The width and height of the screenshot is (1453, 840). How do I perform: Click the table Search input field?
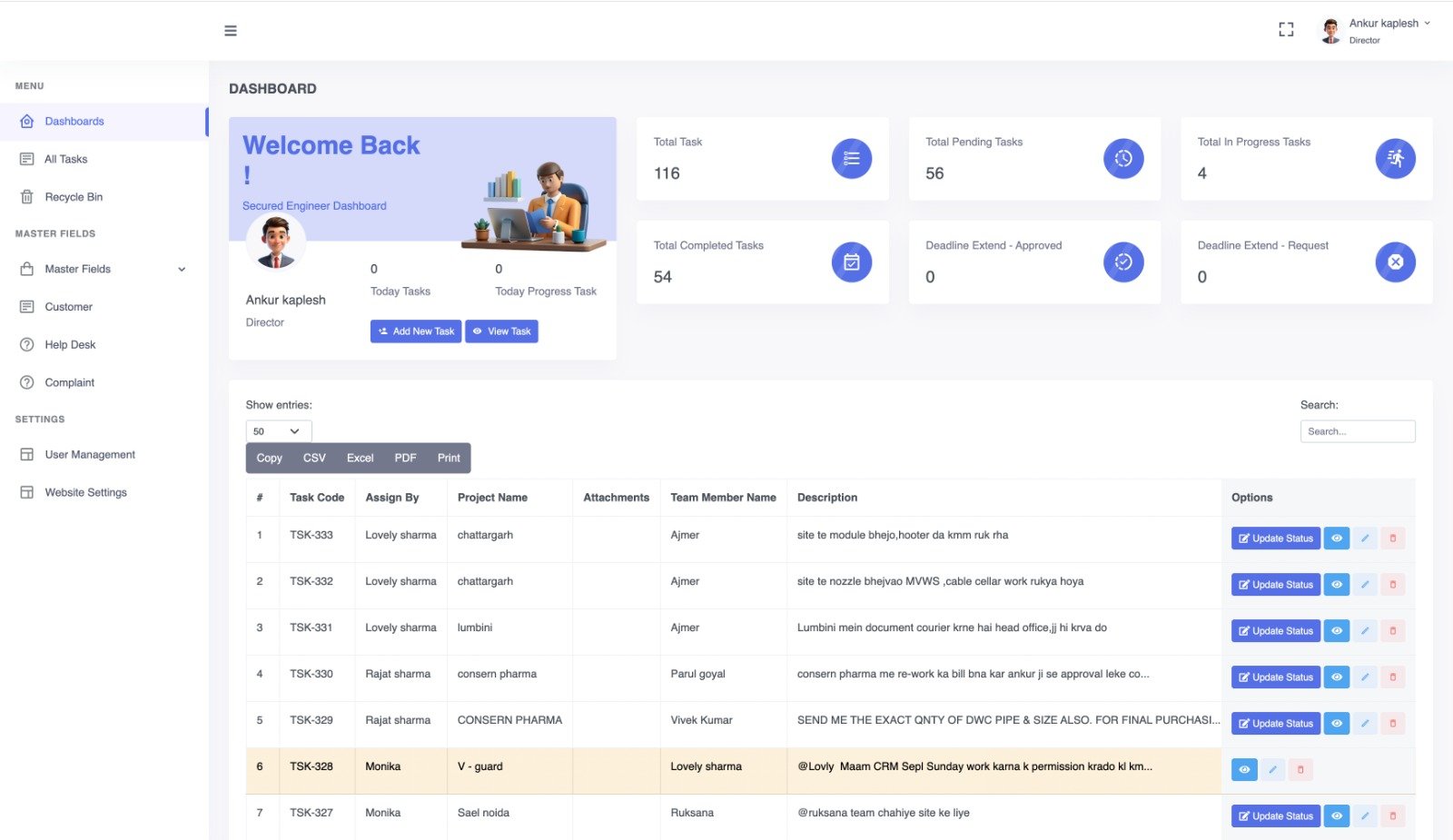coord(1357,431)
